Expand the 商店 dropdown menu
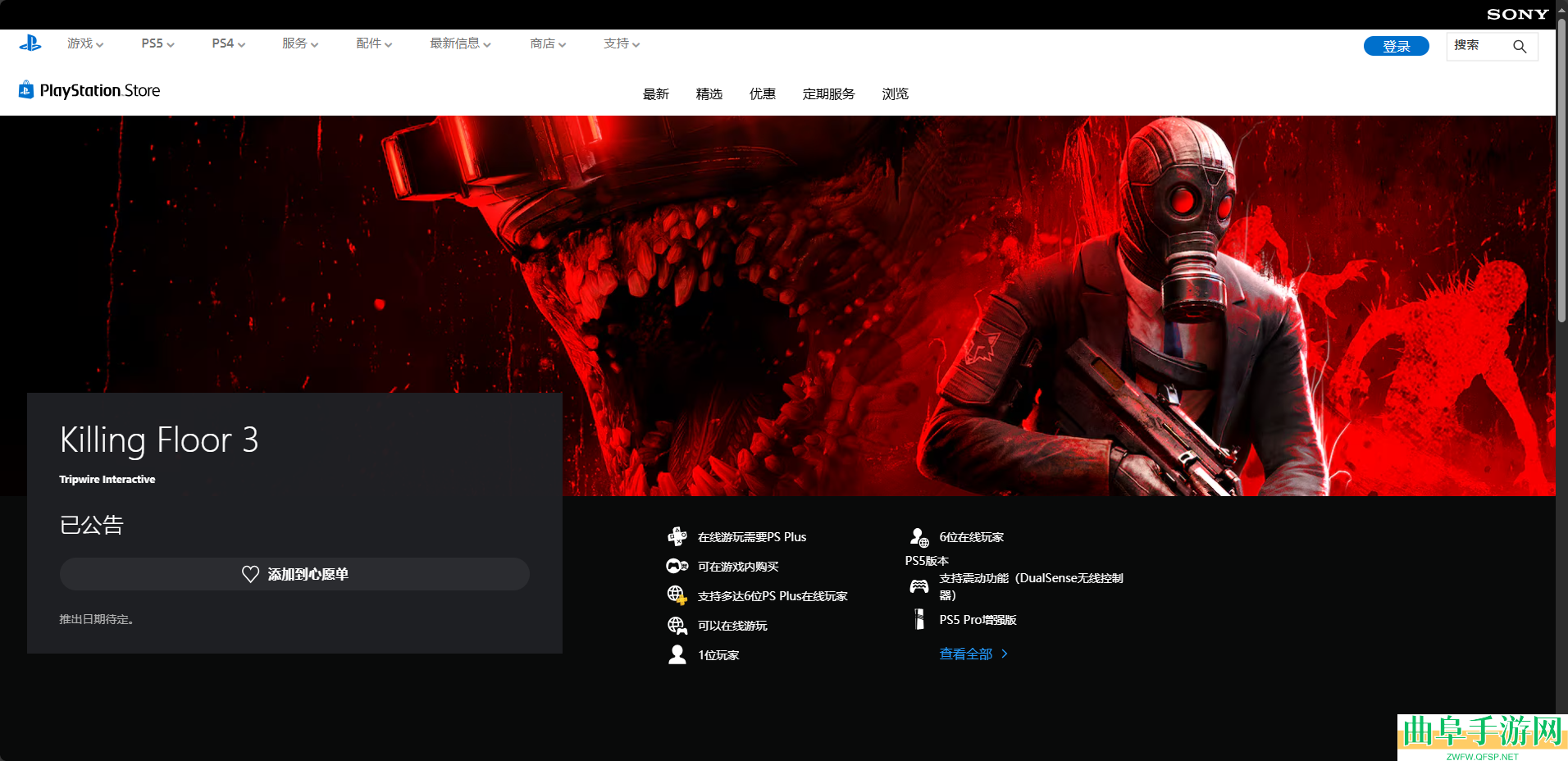 548,43
